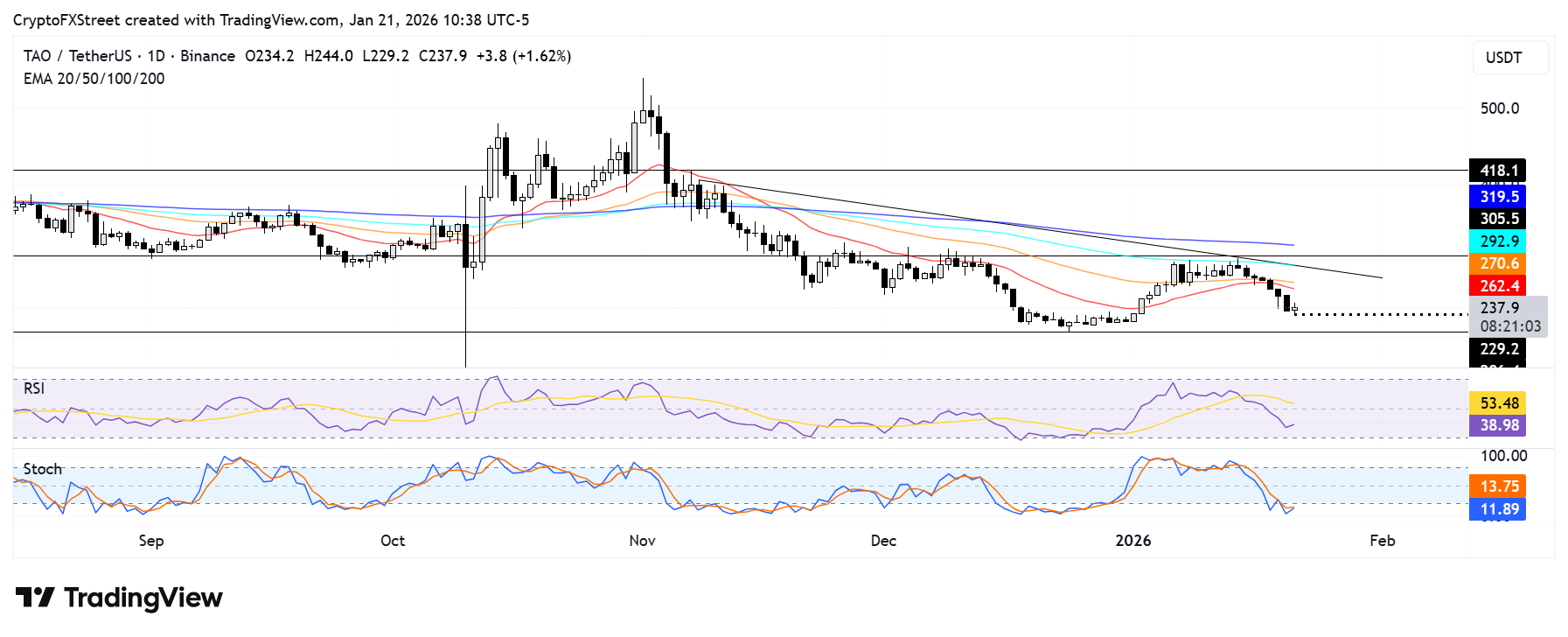The width and height of the screenshot is (1568, 637).
Task: Click the yellow 53.48 RSI average value
Action: (1498, 403)
